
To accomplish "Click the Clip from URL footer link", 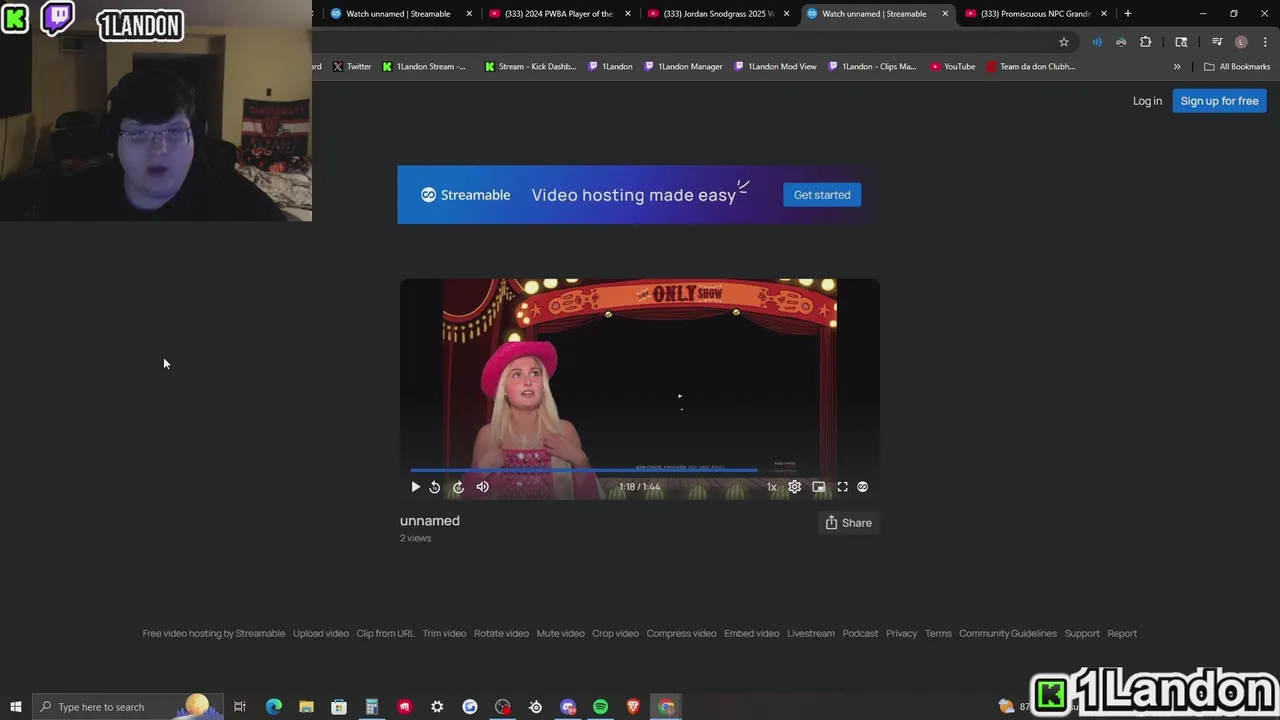I will pos(385,633).
